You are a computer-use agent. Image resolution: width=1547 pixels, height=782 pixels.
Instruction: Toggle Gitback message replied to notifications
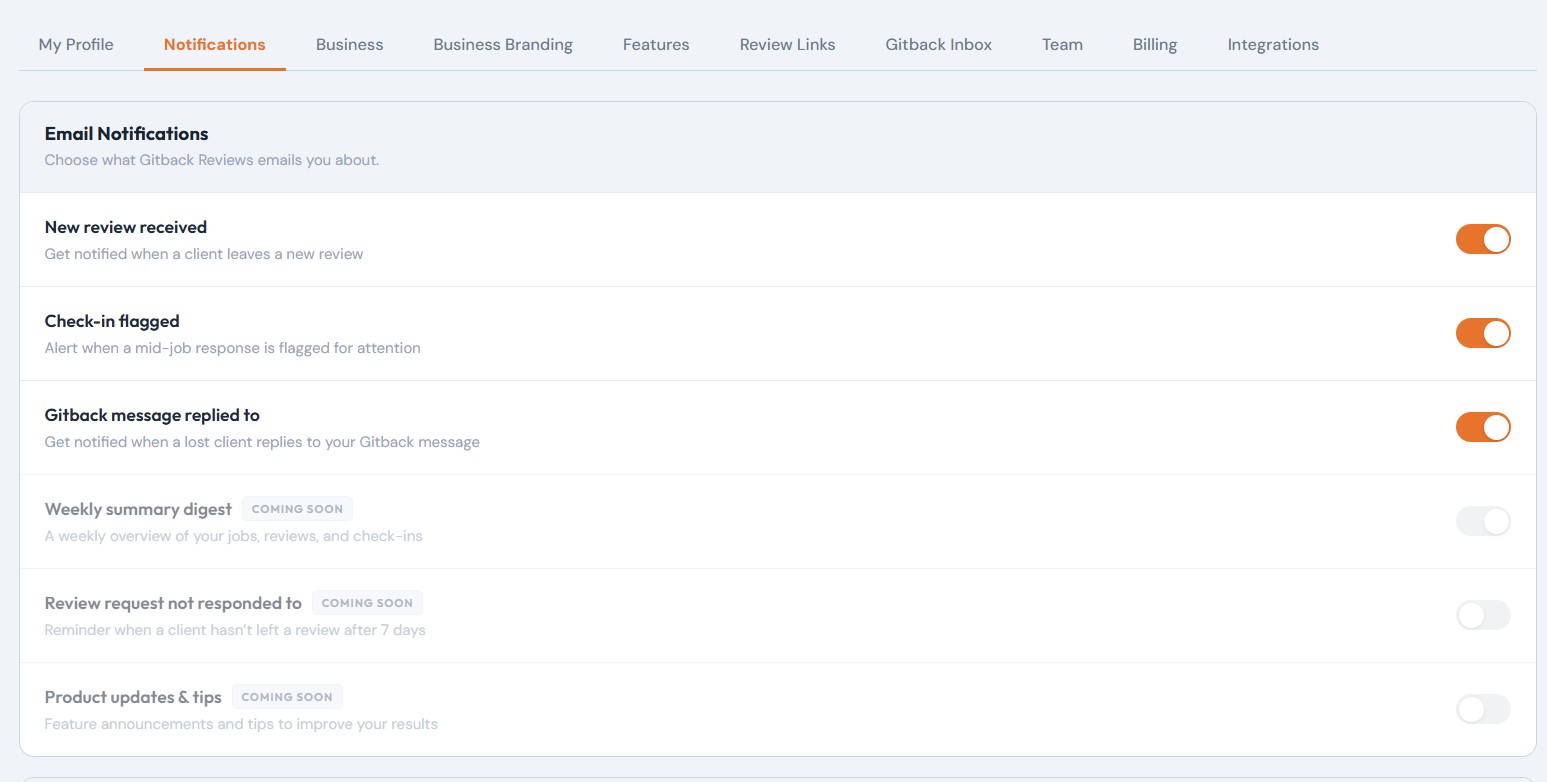(x=1483, y=427)
